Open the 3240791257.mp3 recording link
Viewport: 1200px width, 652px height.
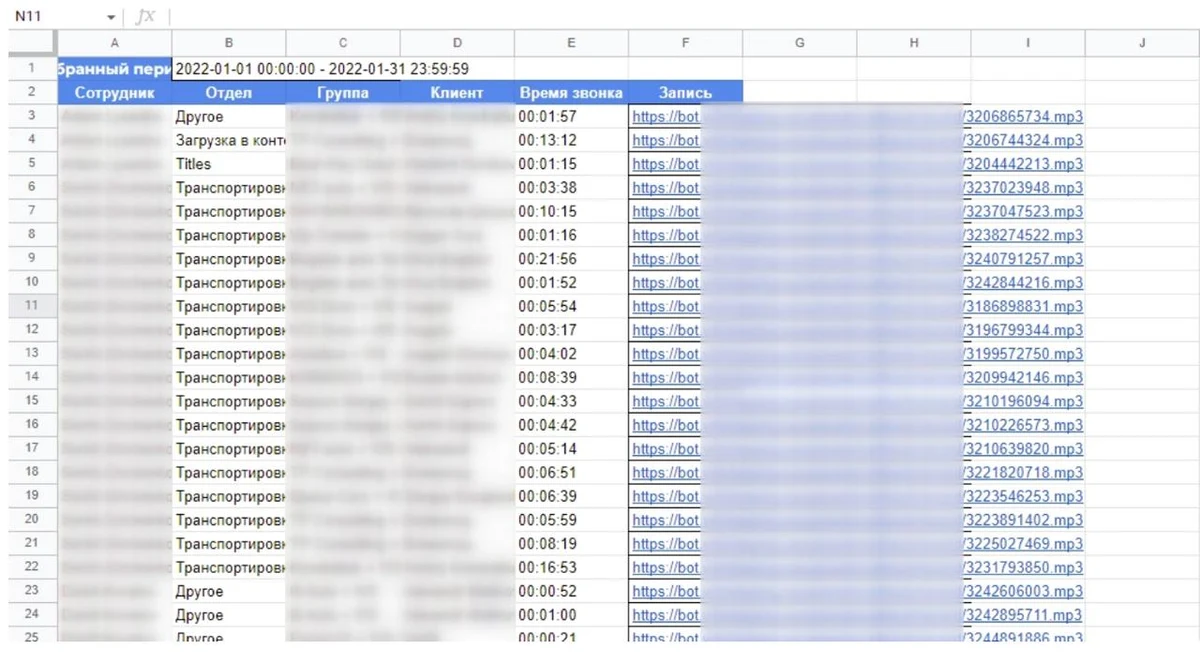[x=1023, y=259]
